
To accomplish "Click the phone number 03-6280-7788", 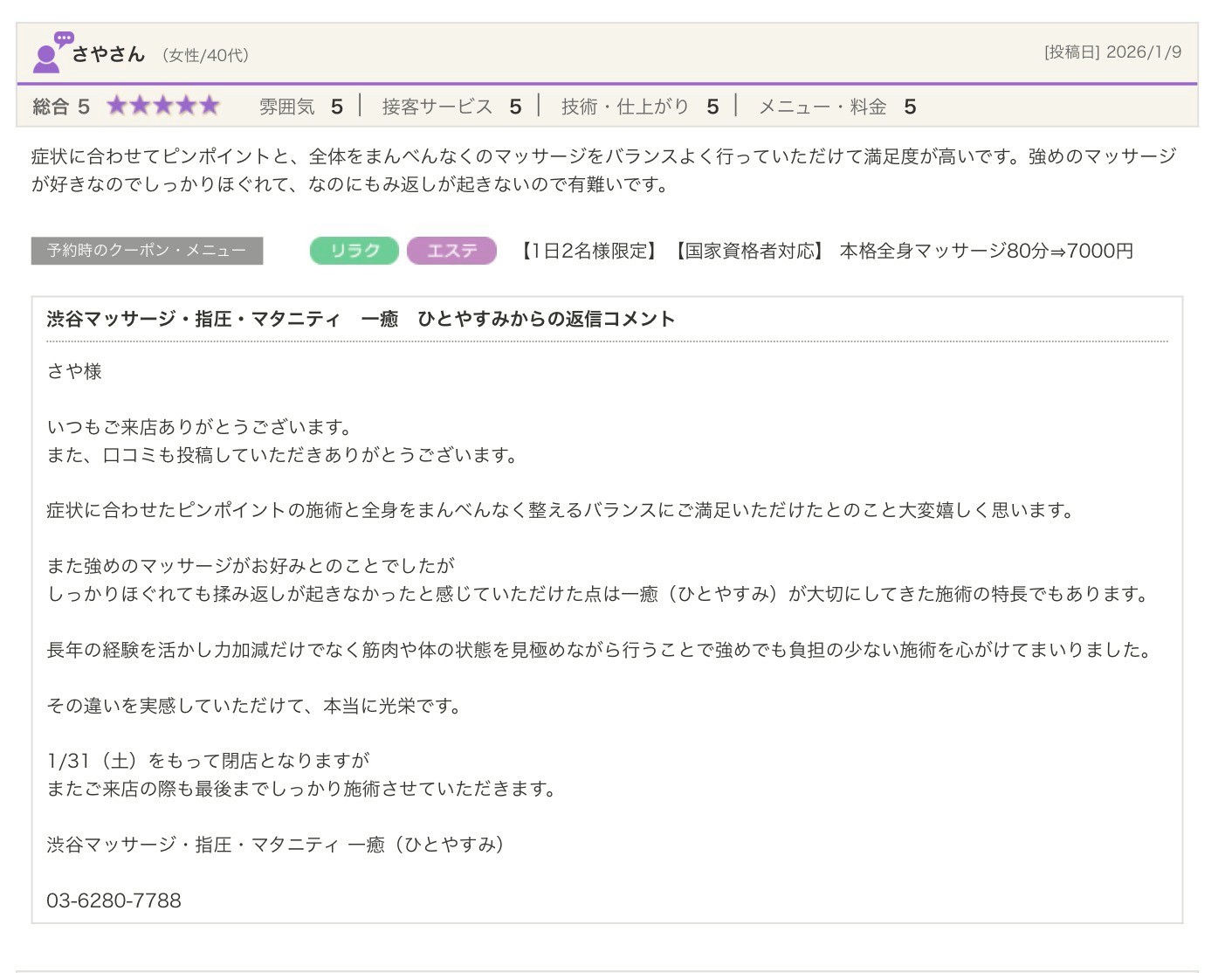I will pyautogui.click(x=114, y=901).
